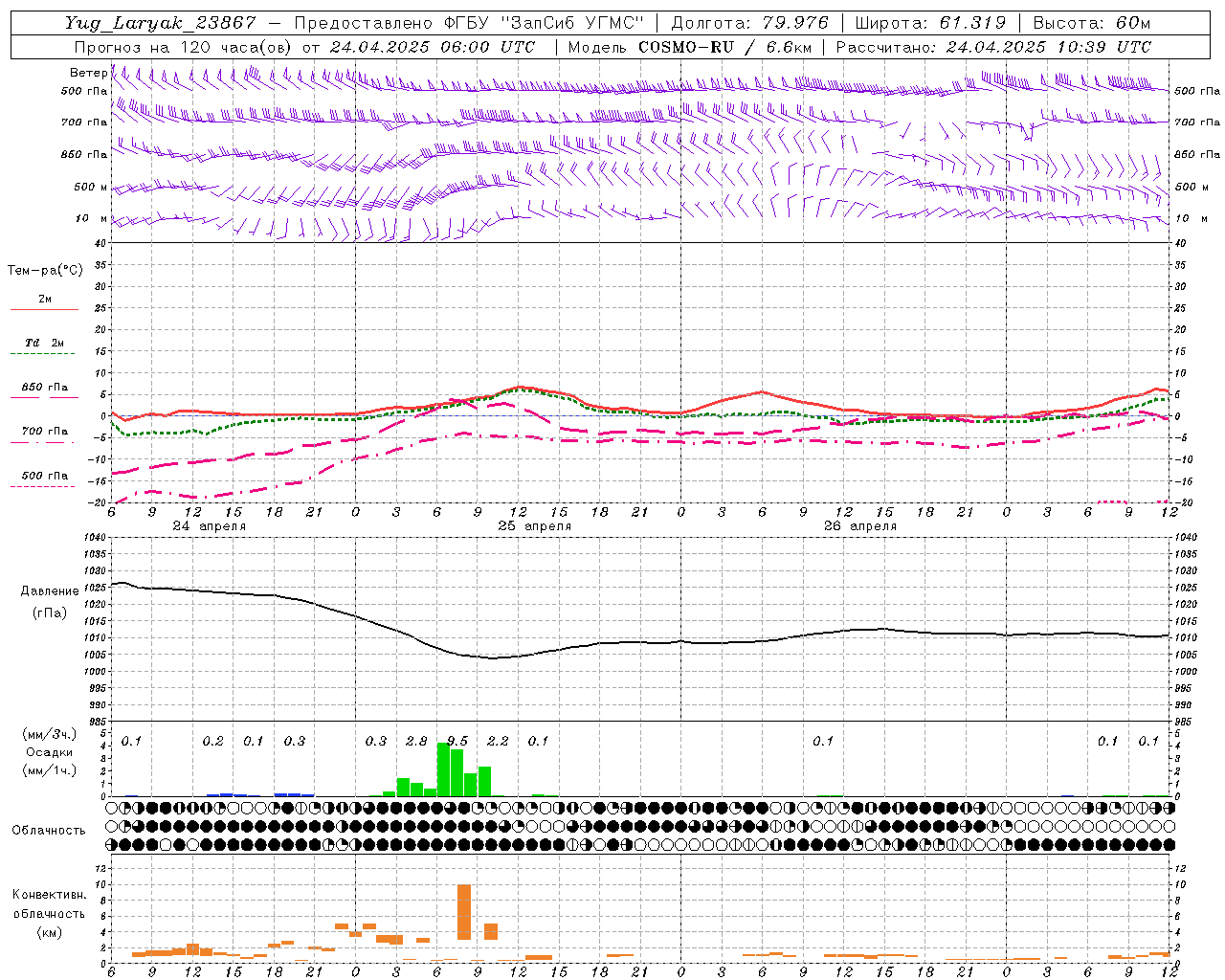Image resolution: width=1225 pixels, height=980 pixels.
Task: Select the Долгота: 79.976 value
Action: click(750, 23)
